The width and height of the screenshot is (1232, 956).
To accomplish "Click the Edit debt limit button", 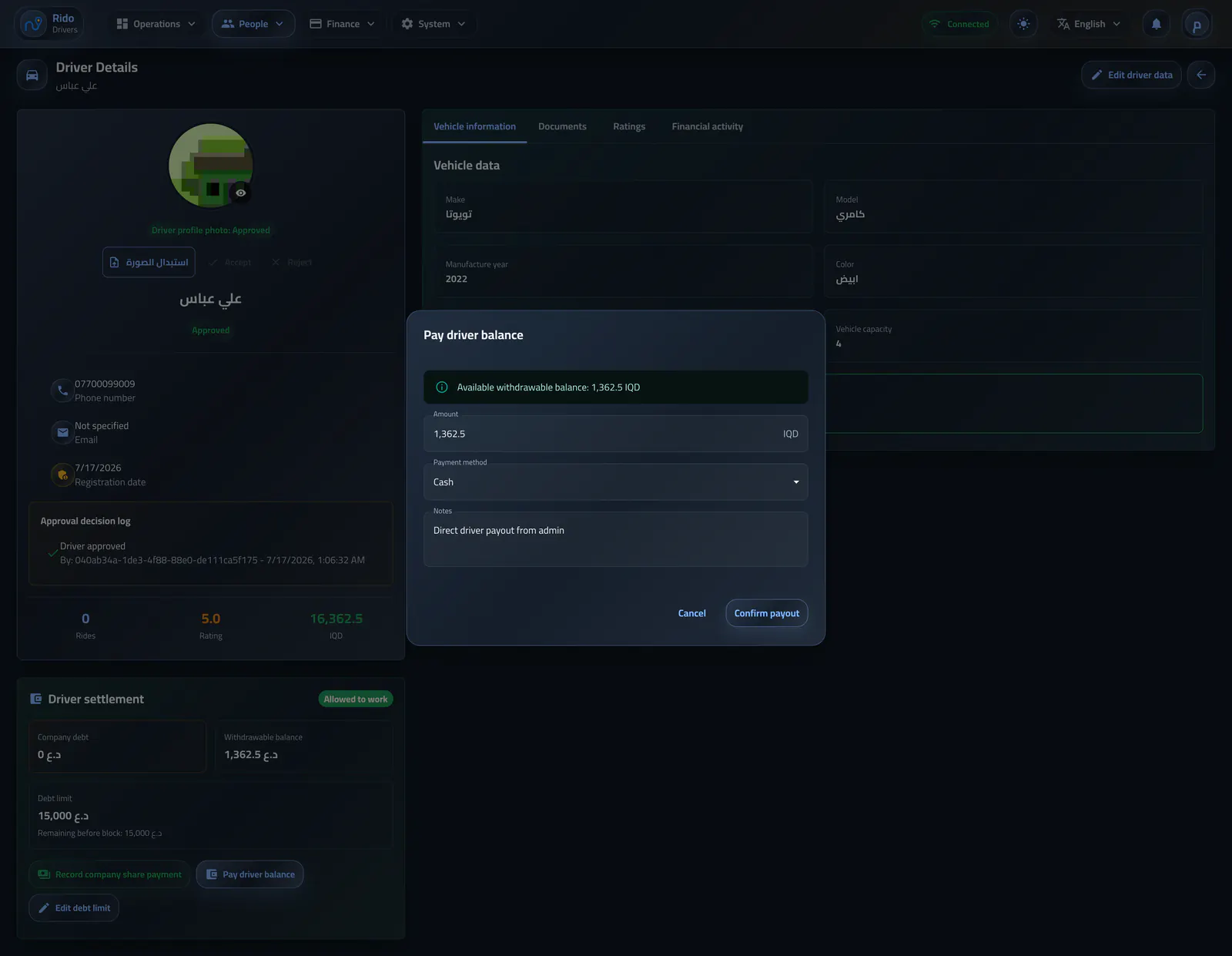I will [74, 908].
